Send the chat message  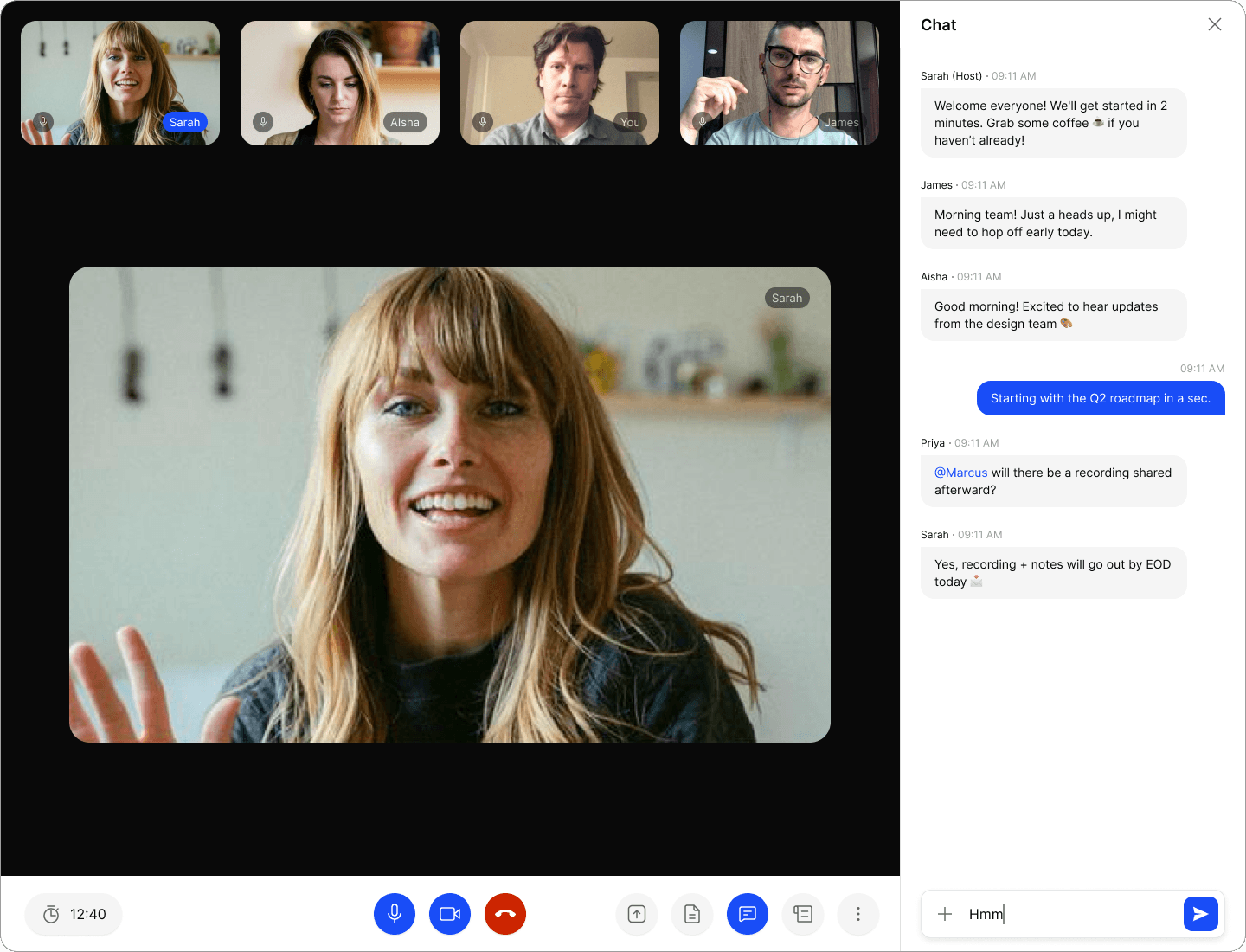(1200, 914)
